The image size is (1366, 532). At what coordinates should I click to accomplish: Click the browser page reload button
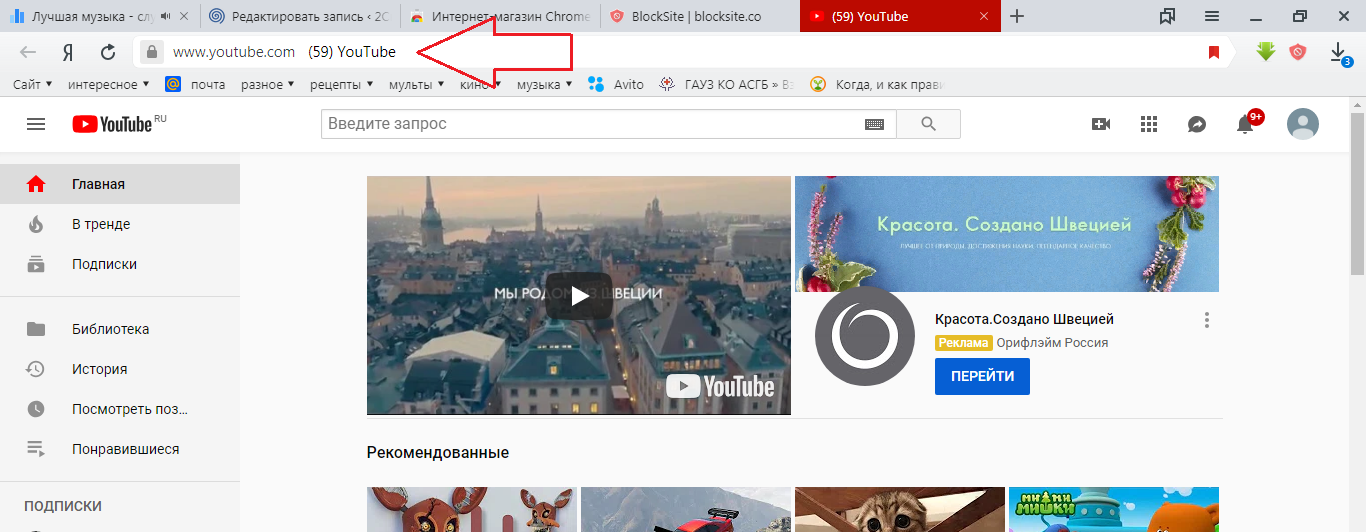coord(108,52)
